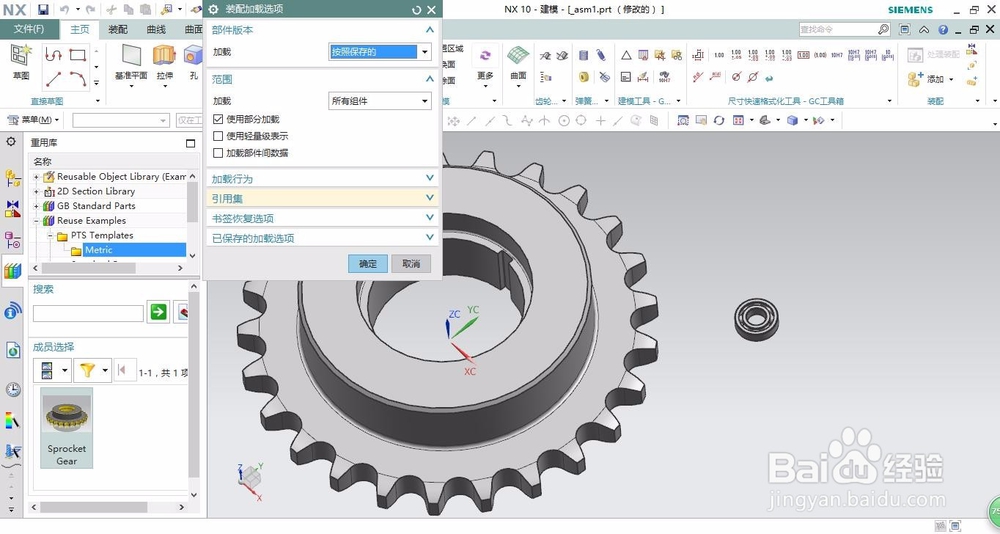This screenshot has width=1000, height=534.
Task: Open the Reuse Library sidebar tab
Action: [12, 271]
